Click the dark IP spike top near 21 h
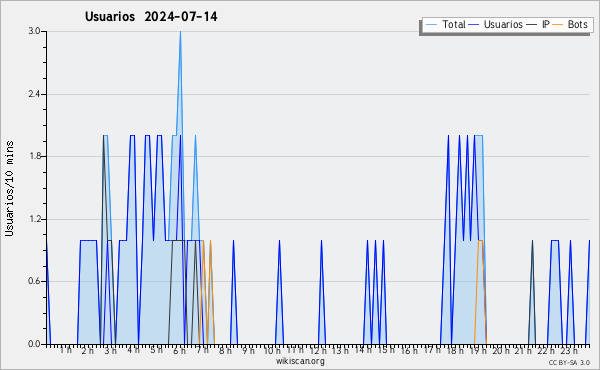This screenshot has width=600, height=370. 532,241
